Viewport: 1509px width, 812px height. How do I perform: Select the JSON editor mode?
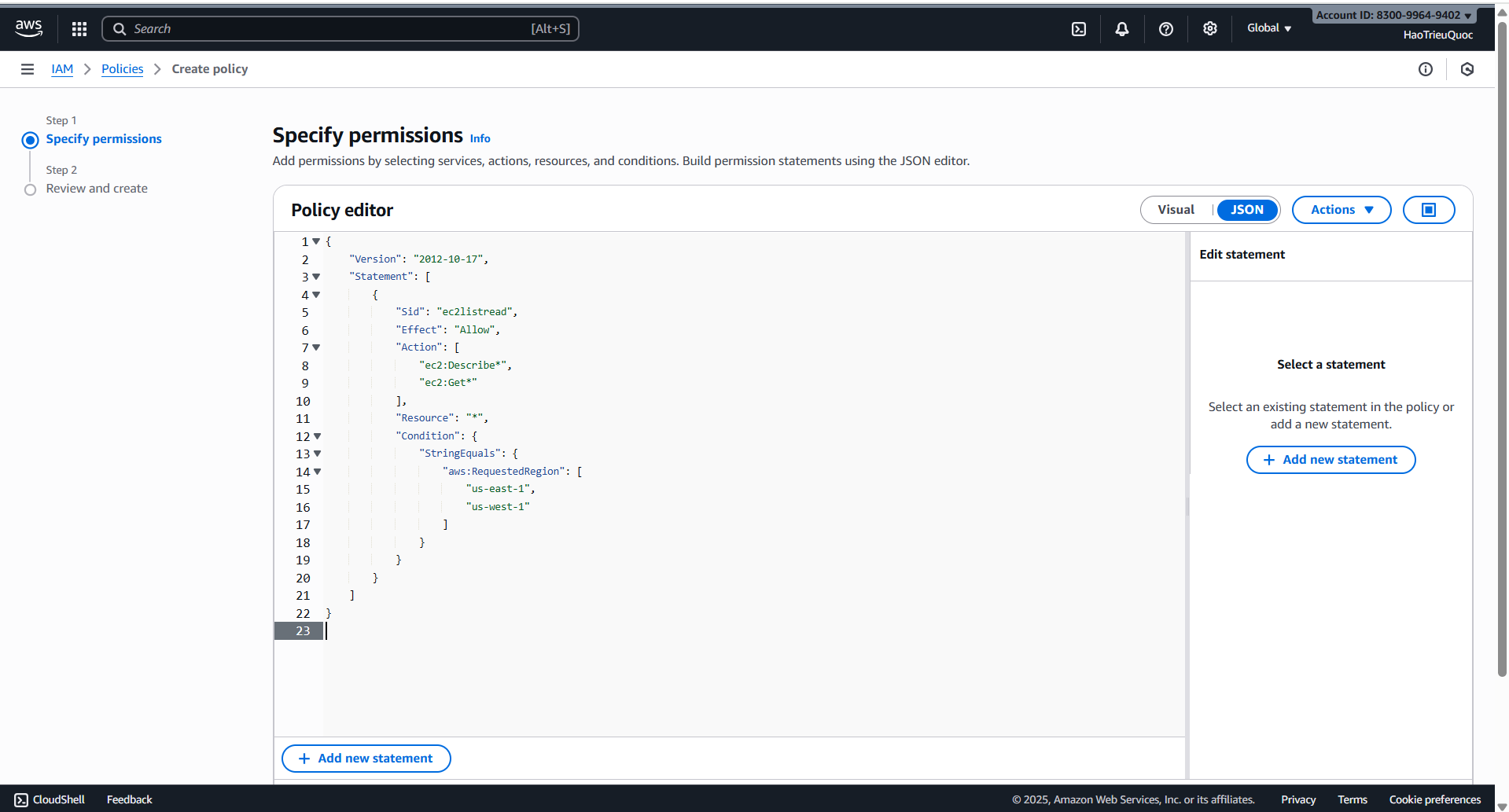[1246, 210]
